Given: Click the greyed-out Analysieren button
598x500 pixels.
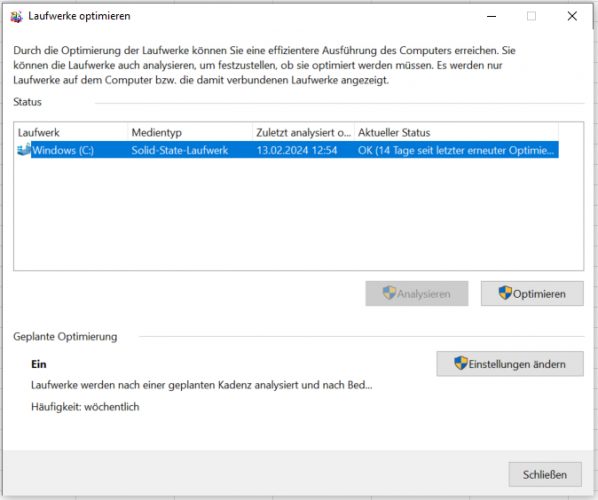Looking at the screenshot, I should click(x=416, y=293).
